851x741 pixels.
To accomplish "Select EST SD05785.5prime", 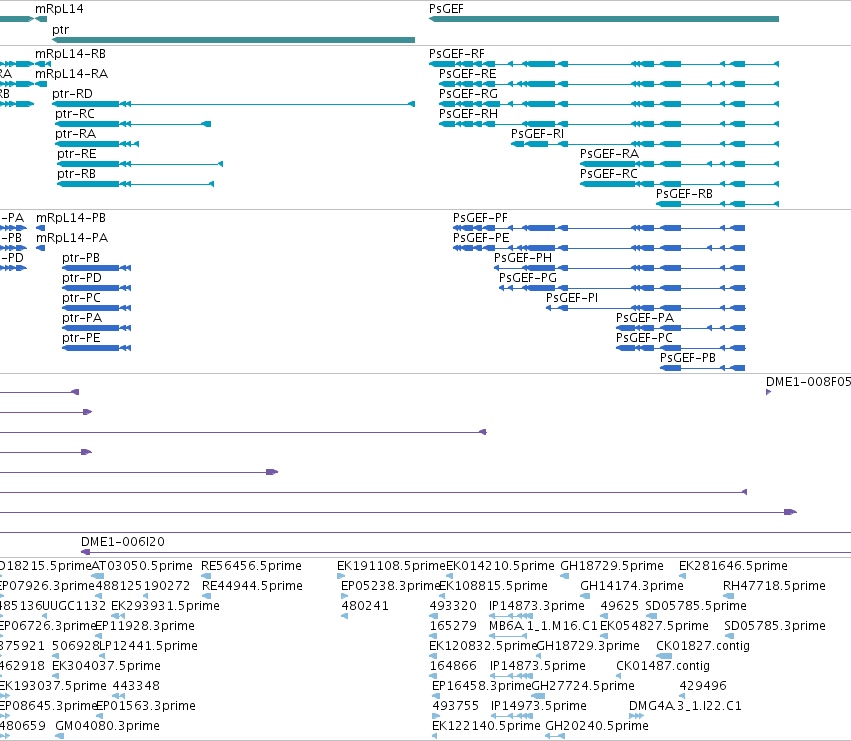I will 651,616.
